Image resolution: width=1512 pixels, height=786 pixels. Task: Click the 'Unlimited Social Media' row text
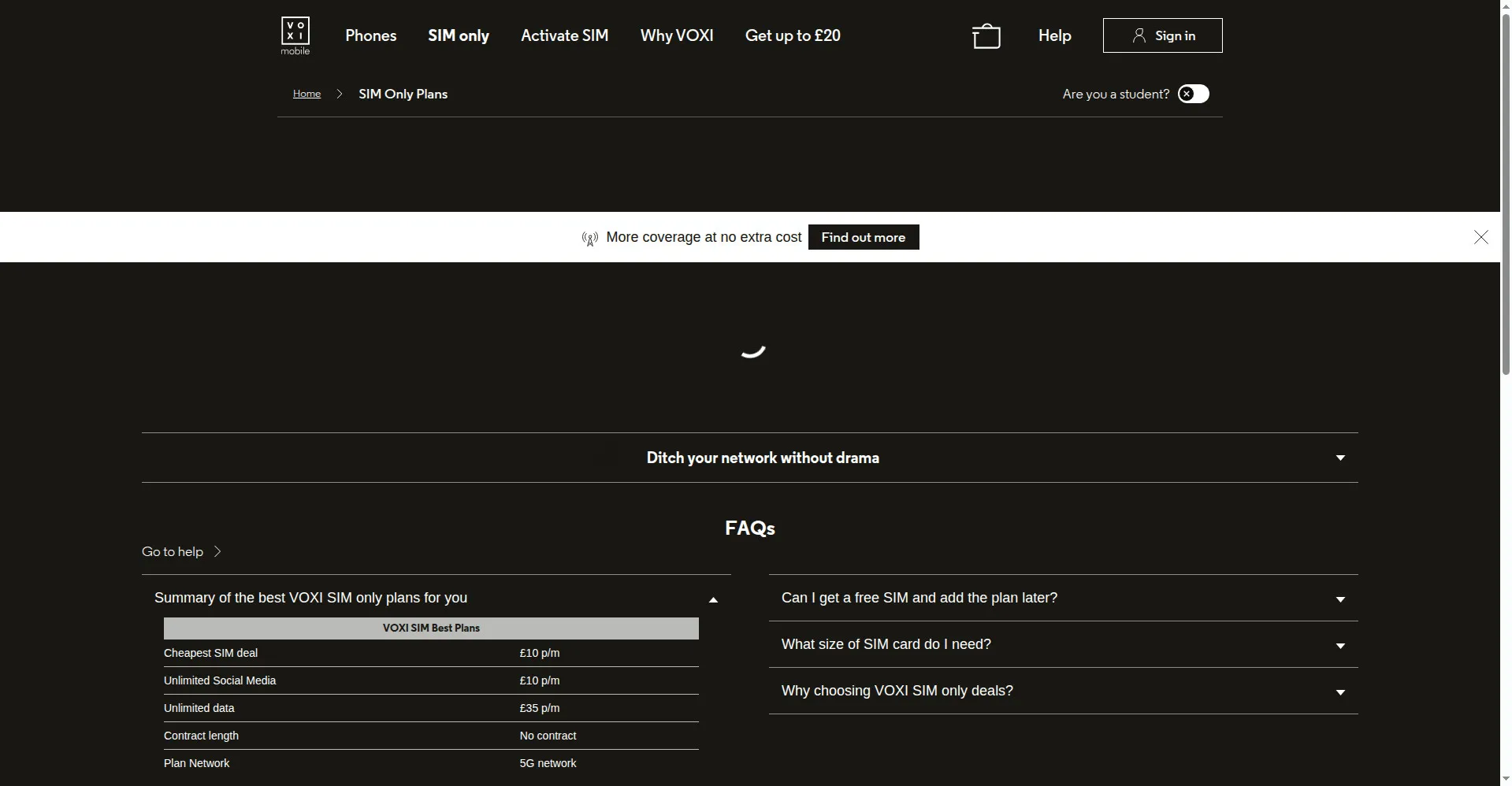coord(220,680)
